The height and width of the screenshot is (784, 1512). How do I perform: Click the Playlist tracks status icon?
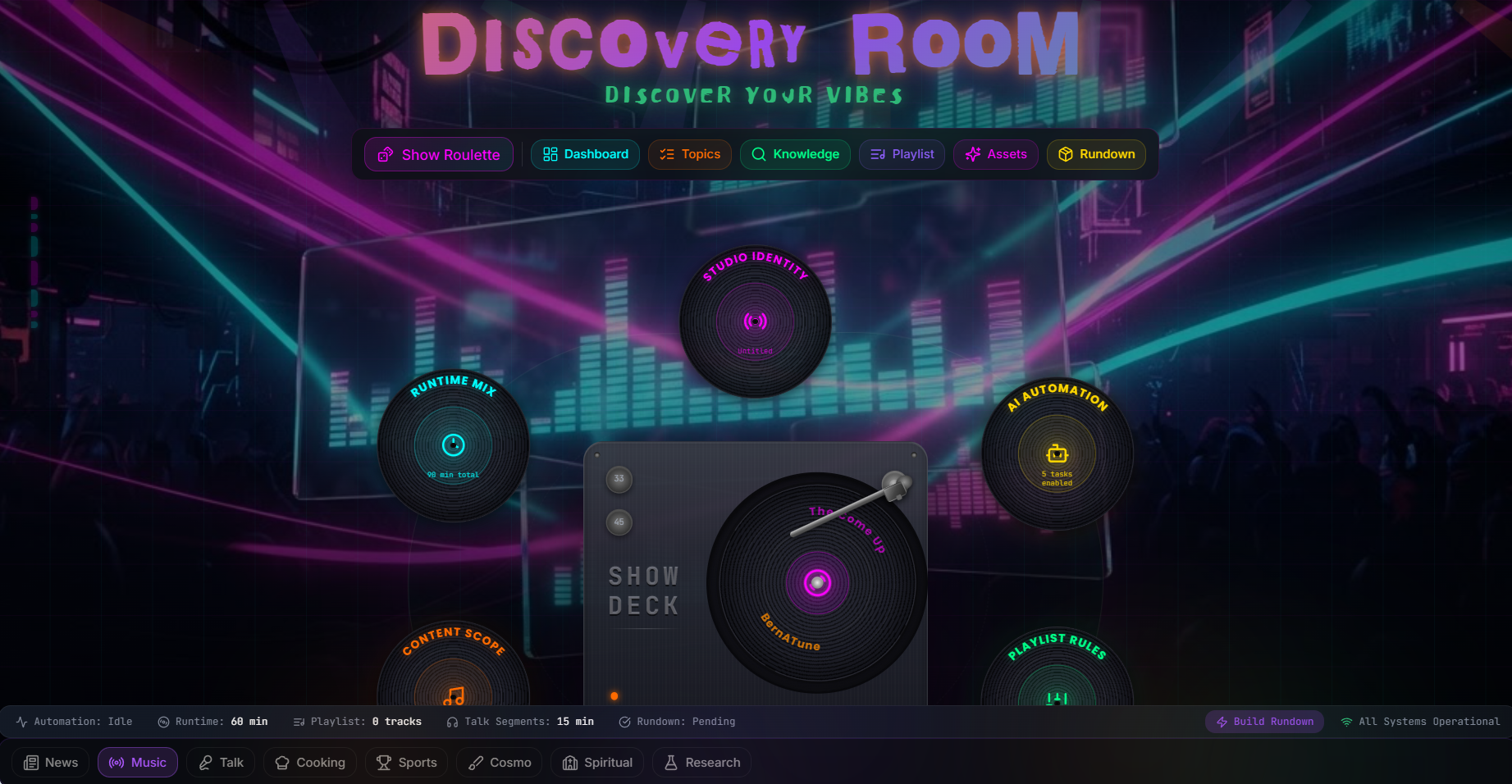coord(299,722)
